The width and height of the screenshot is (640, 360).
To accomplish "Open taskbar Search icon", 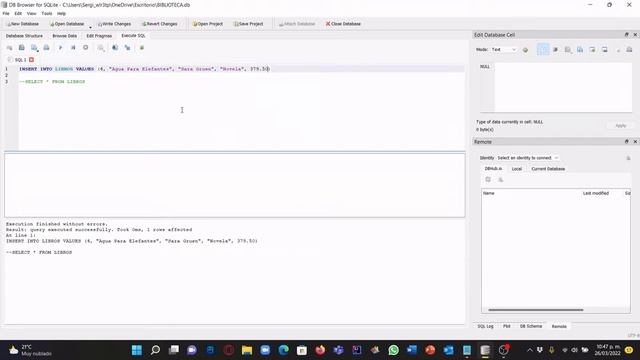I will coord(155,350).
